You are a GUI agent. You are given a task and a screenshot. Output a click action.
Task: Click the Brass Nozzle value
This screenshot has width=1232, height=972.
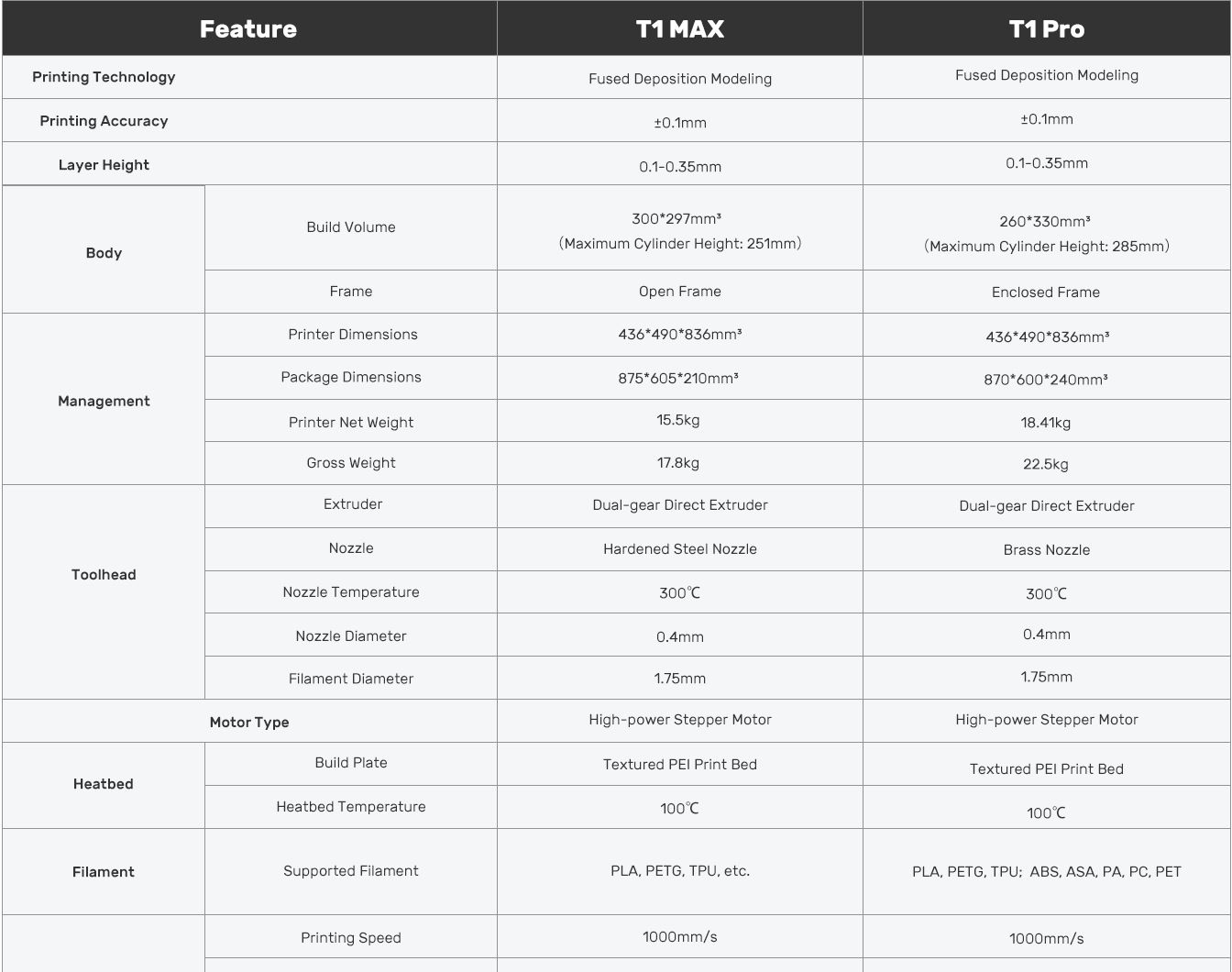[1046, 550]
